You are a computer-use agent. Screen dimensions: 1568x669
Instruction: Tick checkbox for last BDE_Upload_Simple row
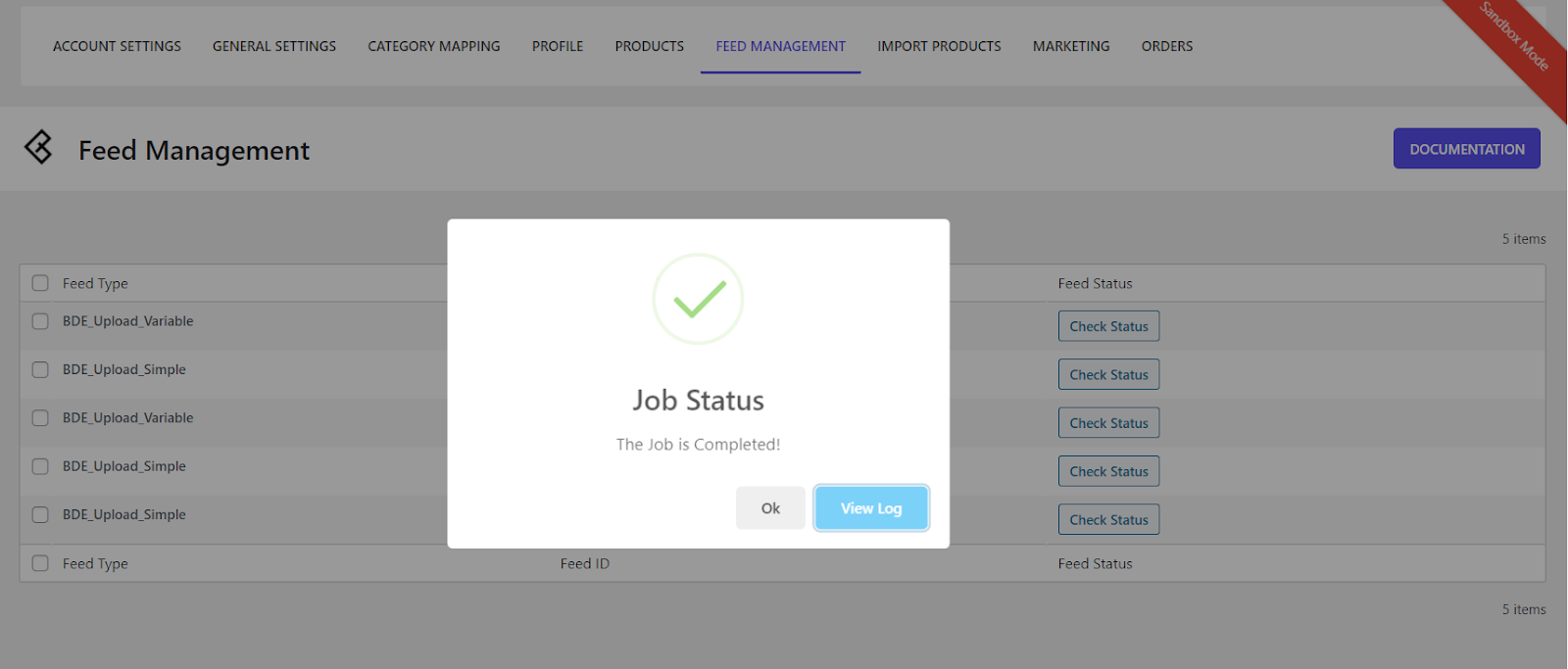40,514
